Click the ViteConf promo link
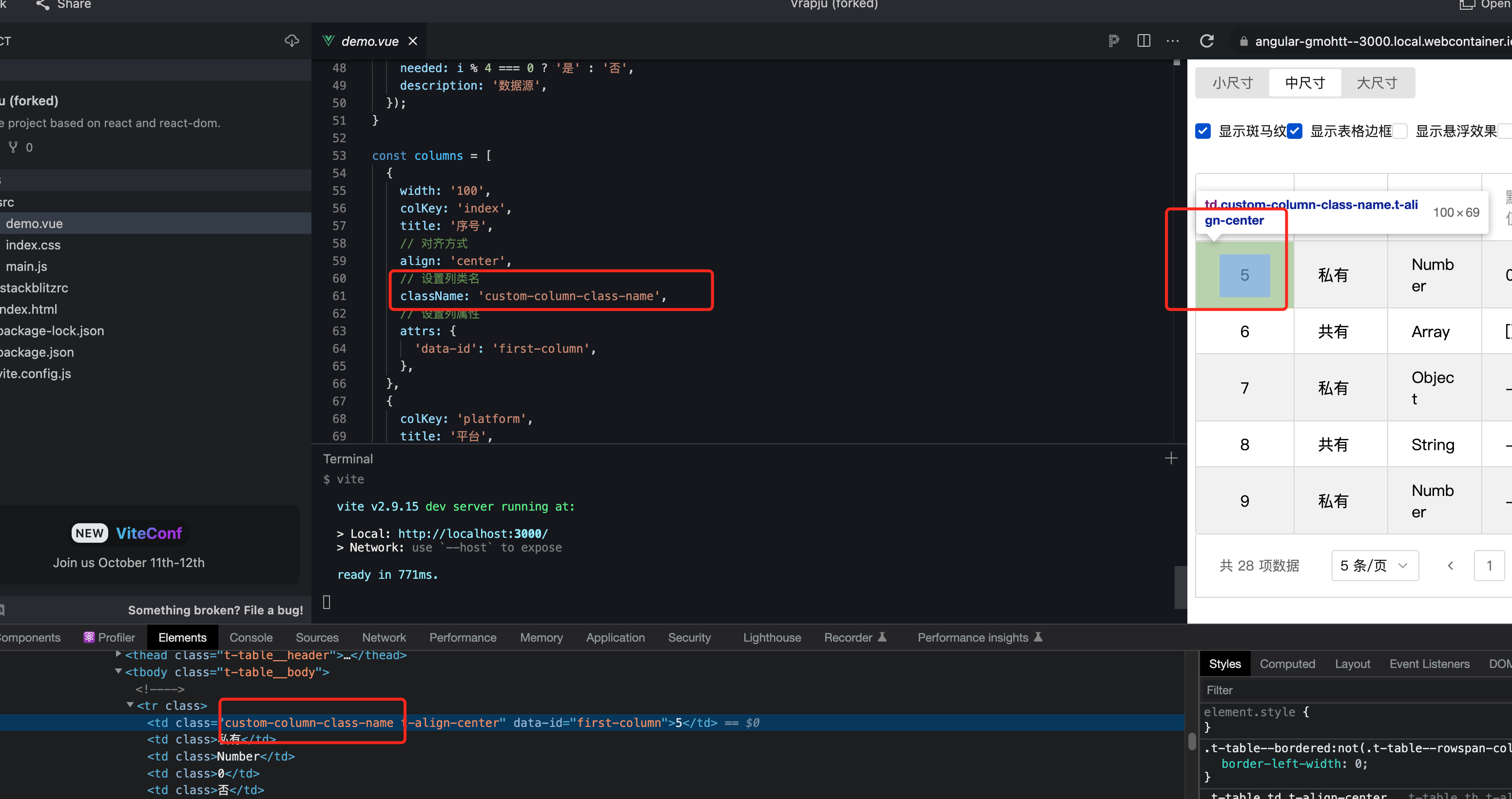 pos(149,533)
